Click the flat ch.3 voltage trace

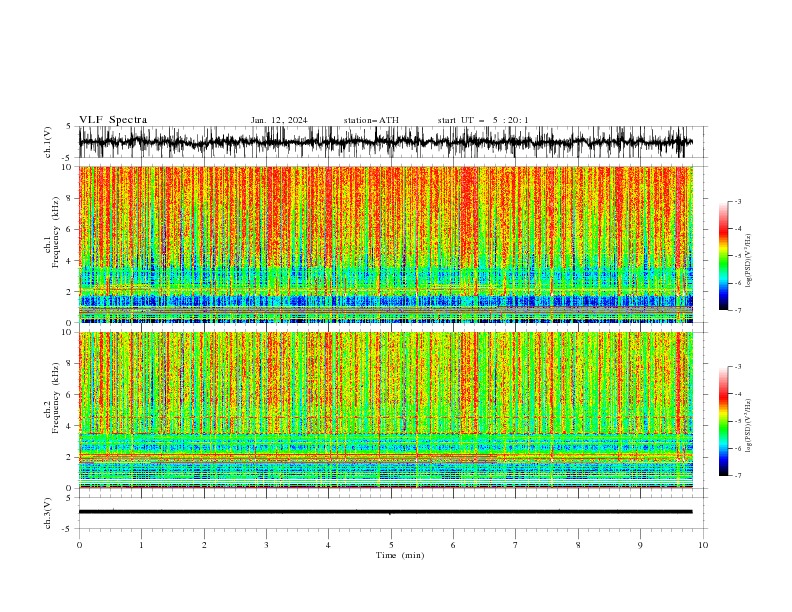[385, 512]
